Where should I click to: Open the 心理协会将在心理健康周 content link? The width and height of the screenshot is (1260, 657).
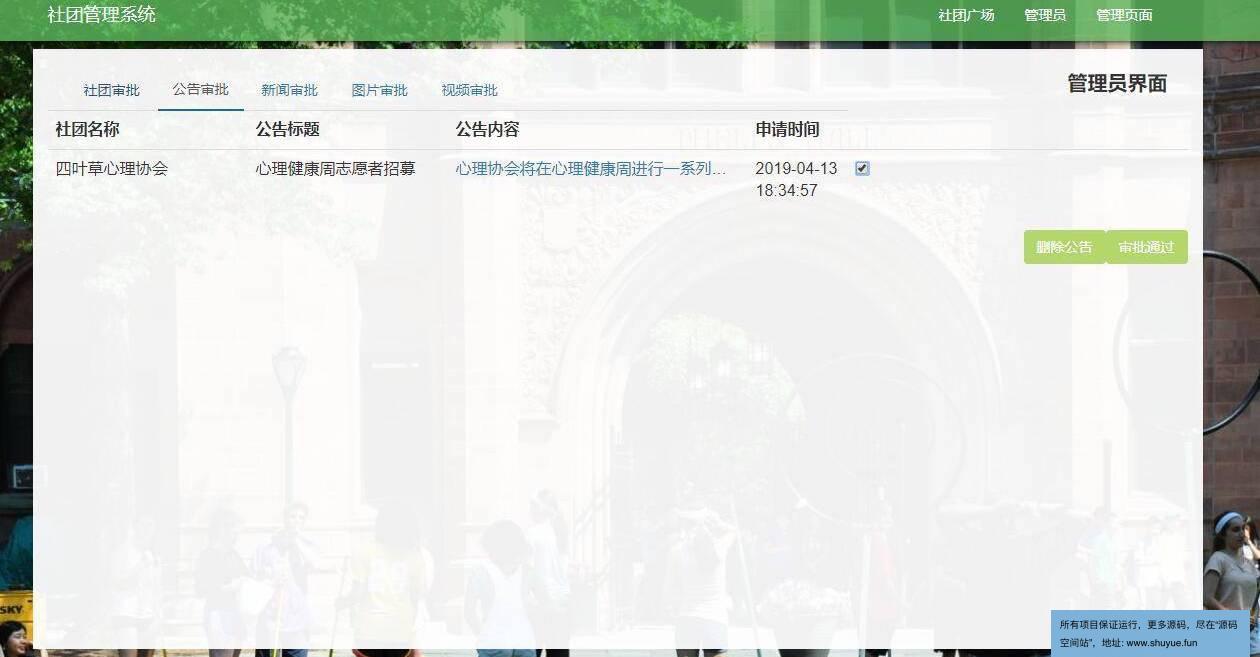click(591, 169)
